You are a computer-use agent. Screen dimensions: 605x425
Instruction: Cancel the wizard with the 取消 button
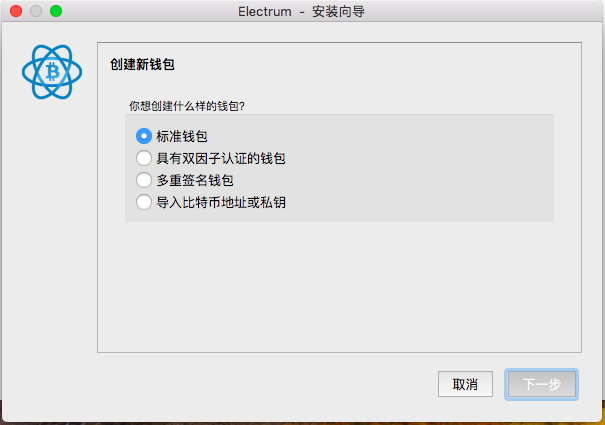pos(465,384)
